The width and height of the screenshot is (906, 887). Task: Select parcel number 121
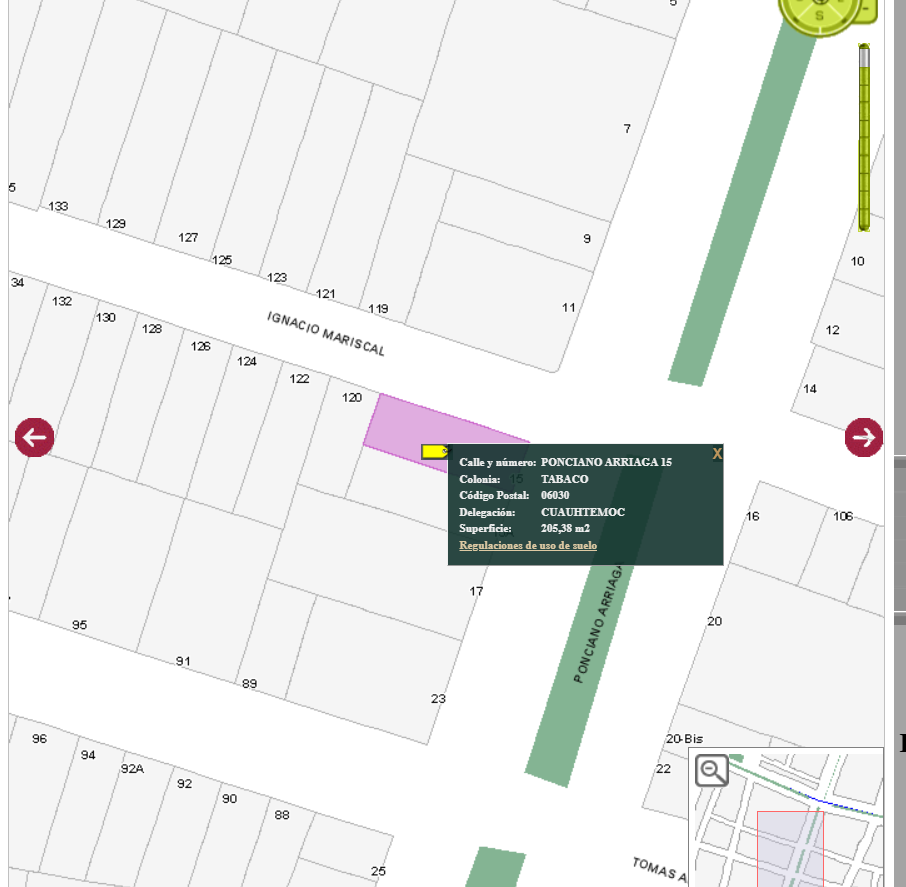[x=325, y=294]
